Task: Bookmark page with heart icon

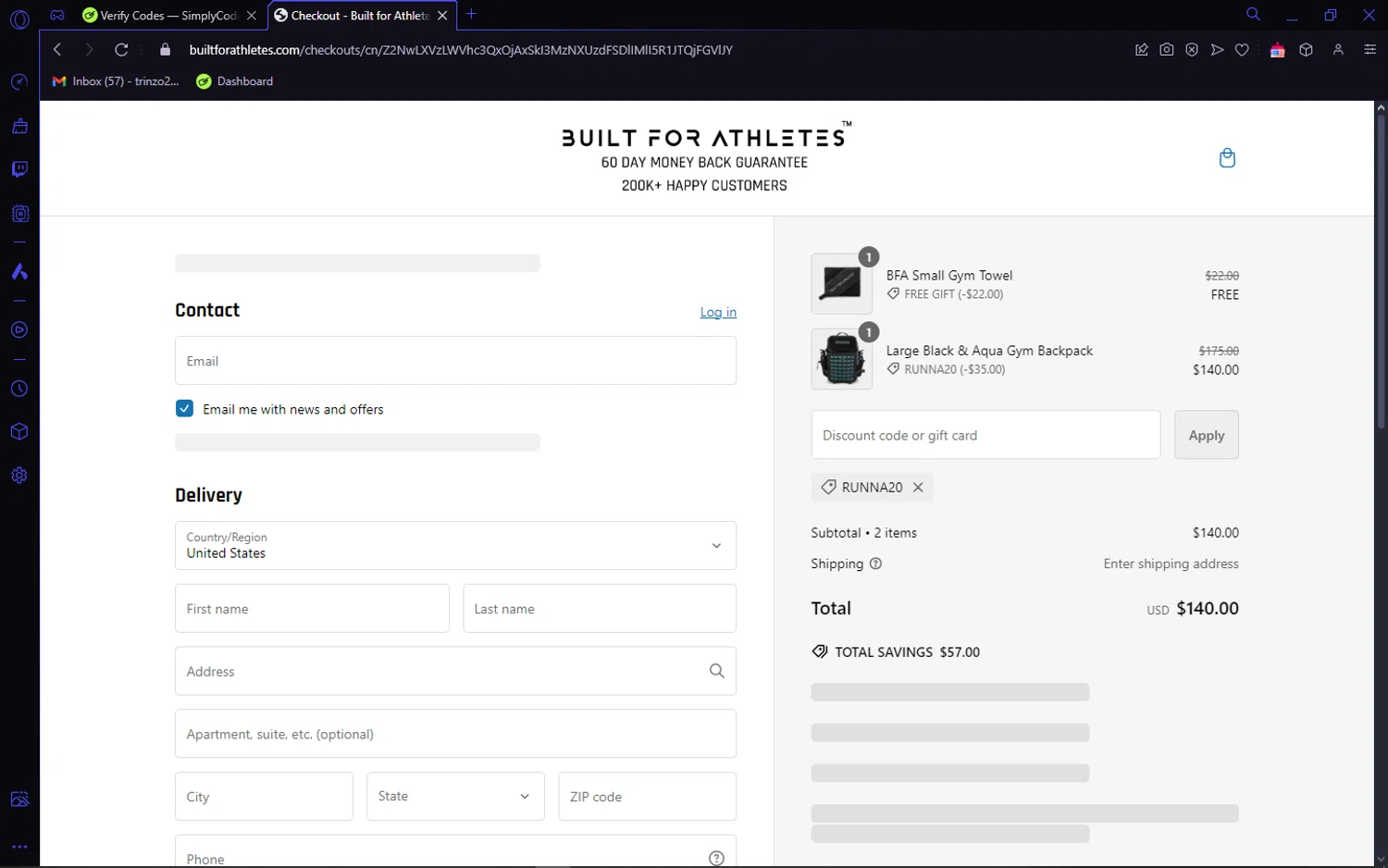Action: 1242,50
